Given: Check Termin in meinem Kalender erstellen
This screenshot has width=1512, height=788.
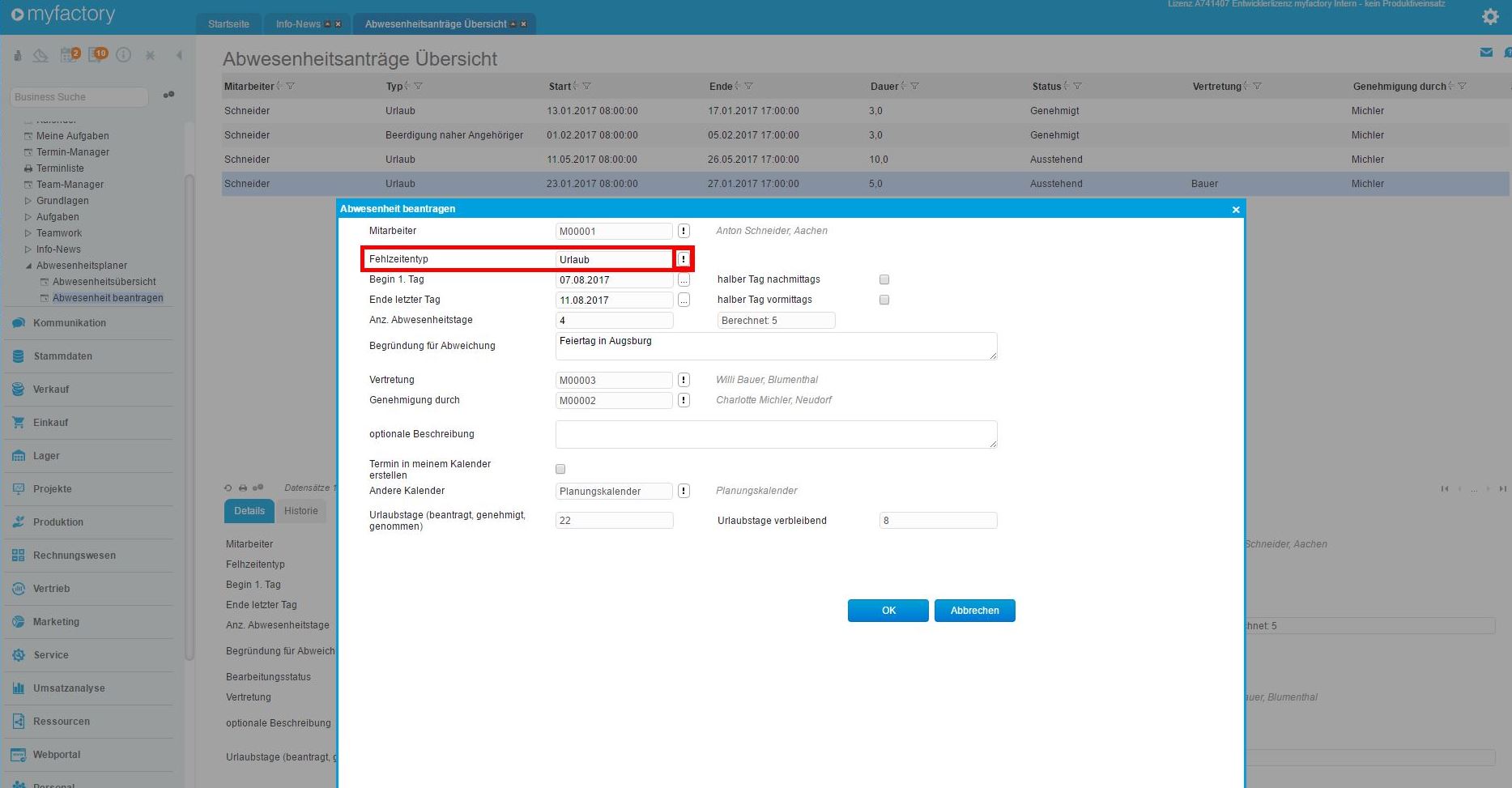Looking at the screenshot, I should [560, 469].
